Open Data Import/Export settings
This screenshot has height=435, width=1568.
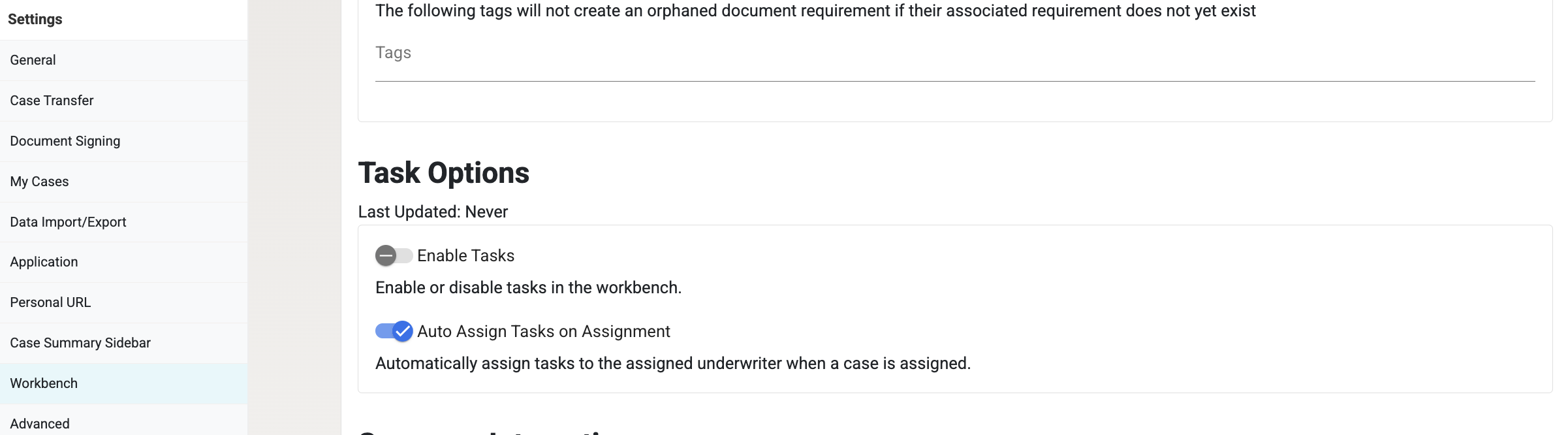[124, 222]
